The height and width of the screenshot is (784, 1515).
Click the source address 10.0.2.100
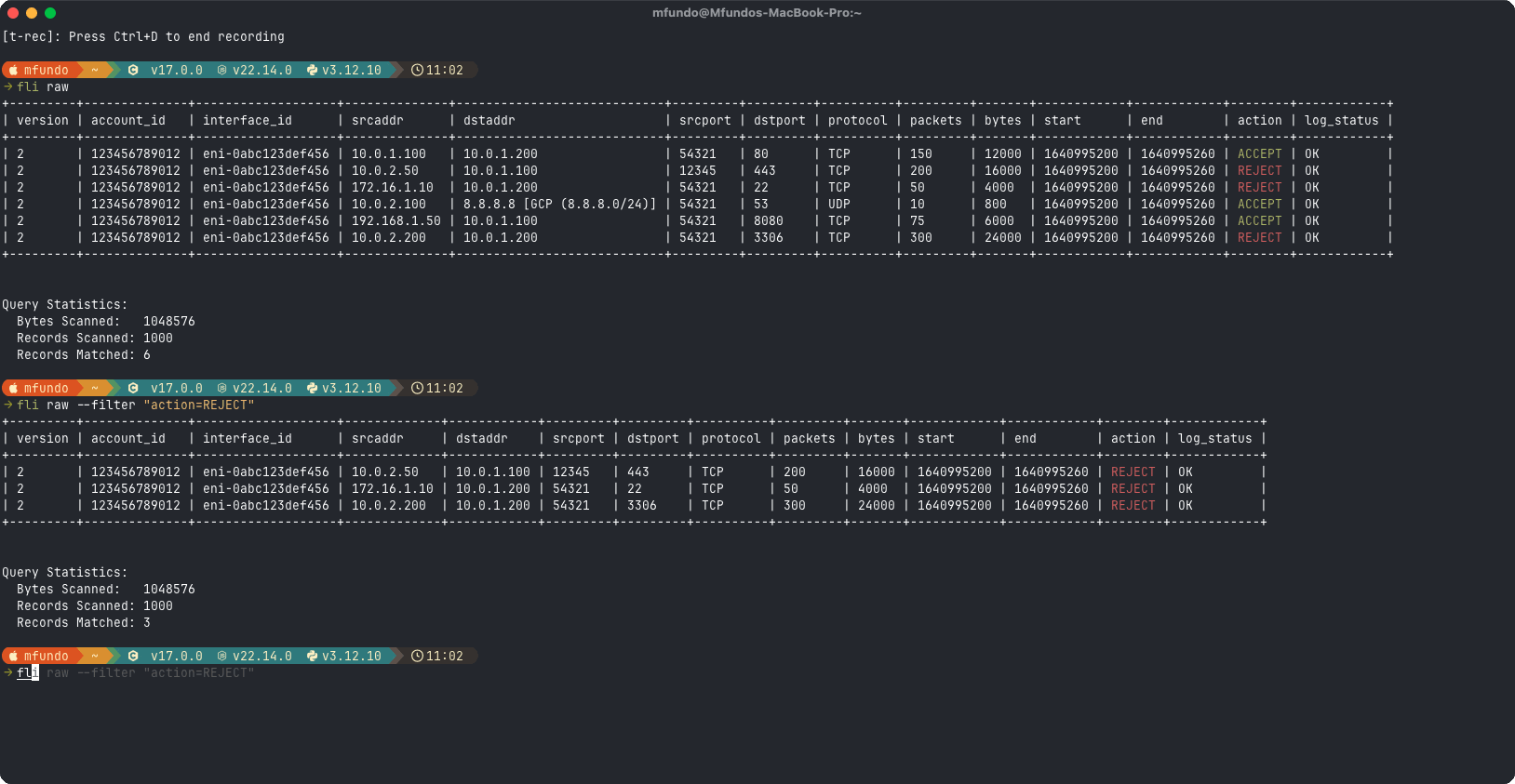389,204
